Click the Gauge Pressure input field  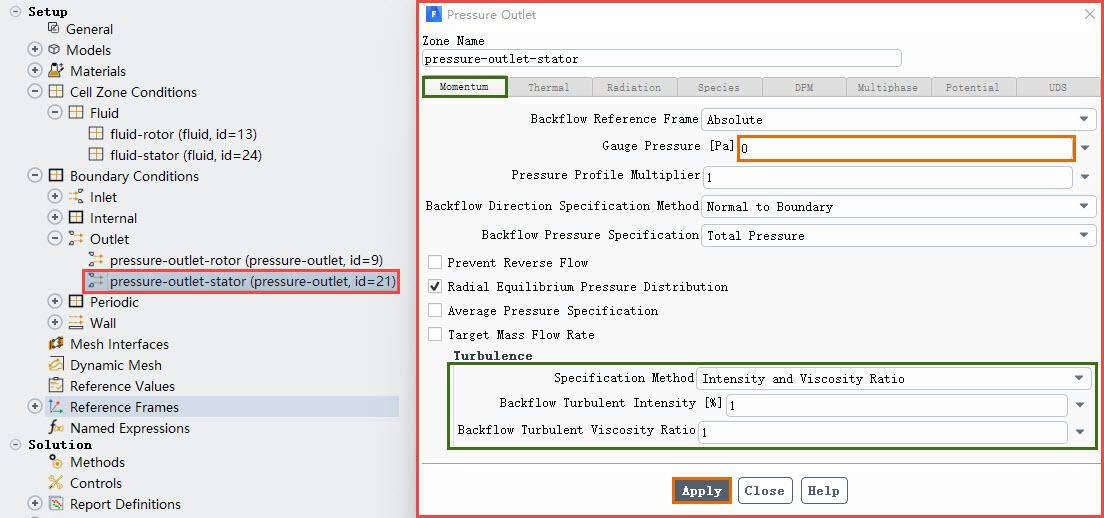(906, 148)
